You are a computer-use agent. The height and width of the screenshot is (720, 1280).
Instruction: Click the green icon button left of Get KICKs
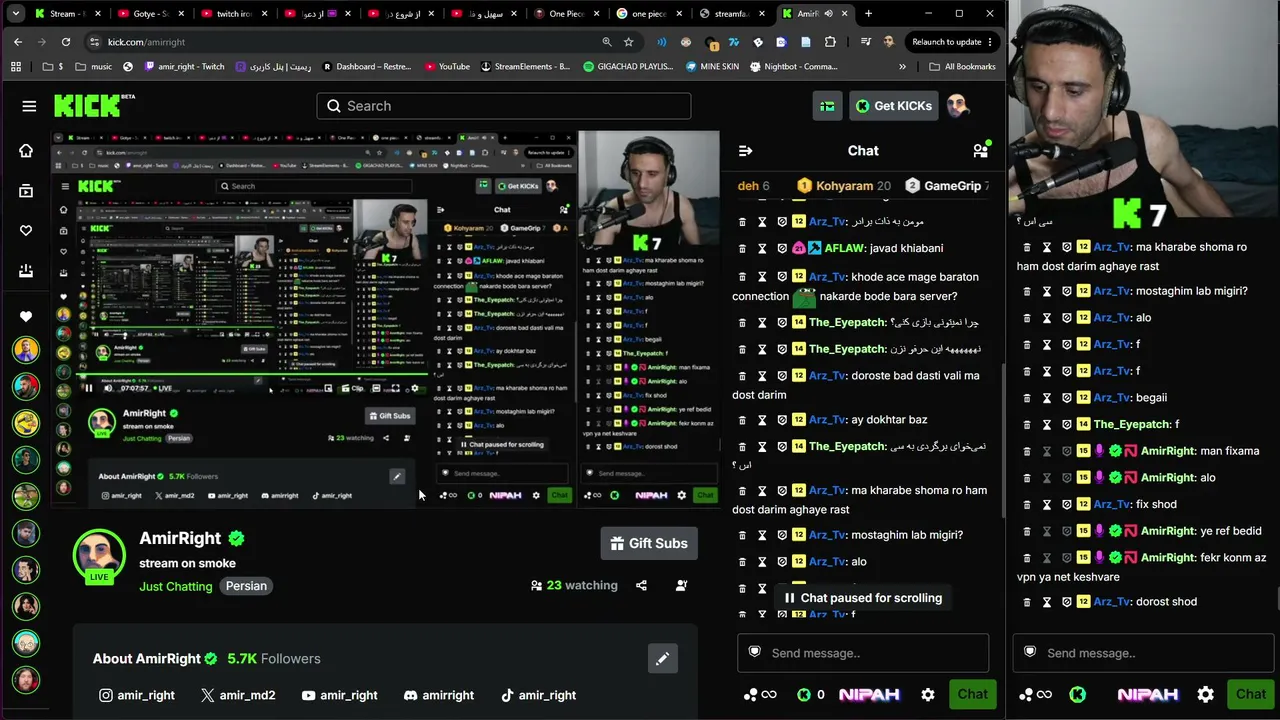827,106
